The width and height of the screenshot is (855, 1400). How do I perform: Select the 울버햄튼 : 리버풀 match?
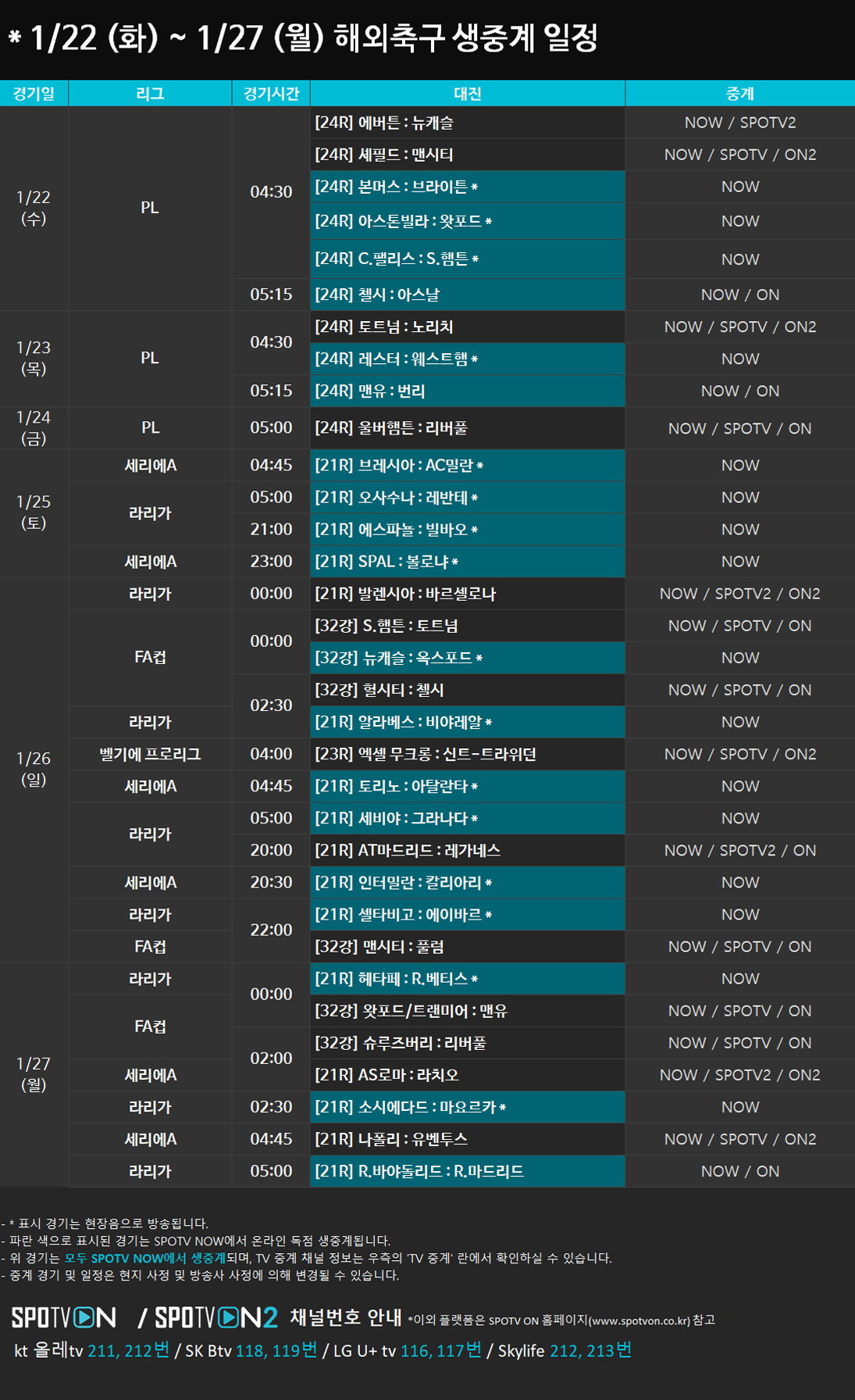pyautogui.click(x=467, y=428)
